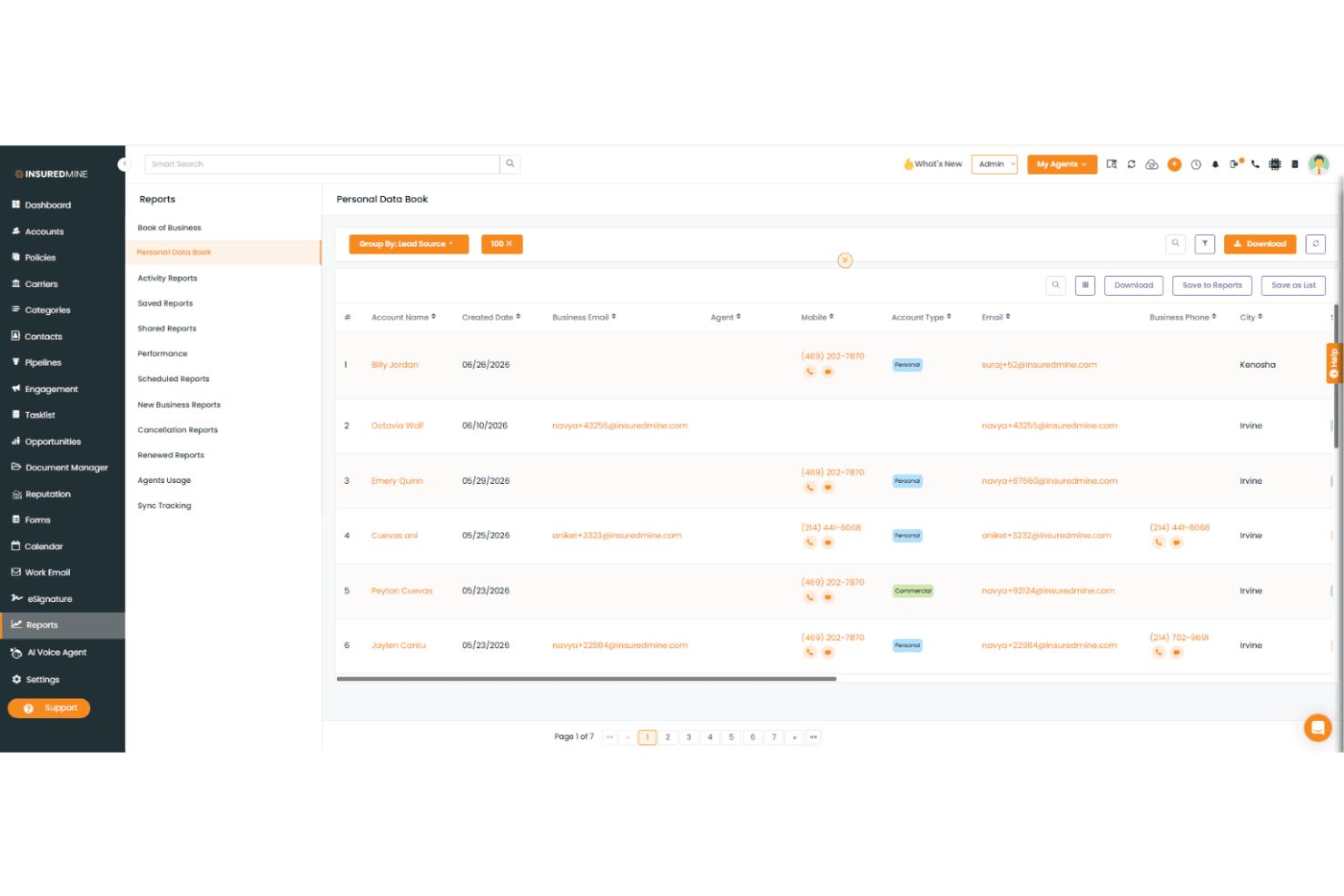Click the orange Support button
Image resolution: width=1344 pixels, height=896 pixels.
click(49, 708)
